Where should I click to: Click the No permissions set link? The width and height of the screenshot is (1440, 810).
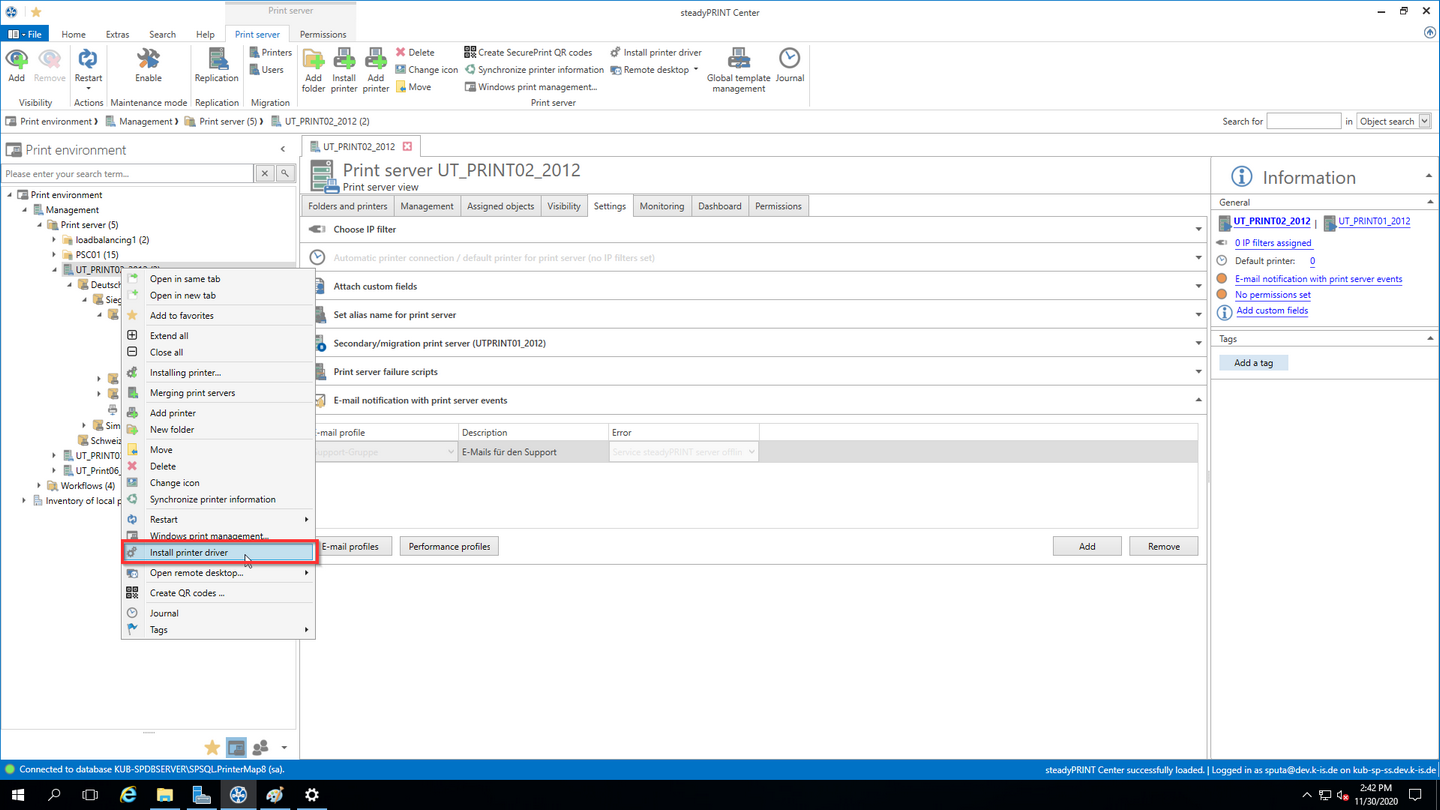[1273, 295]
